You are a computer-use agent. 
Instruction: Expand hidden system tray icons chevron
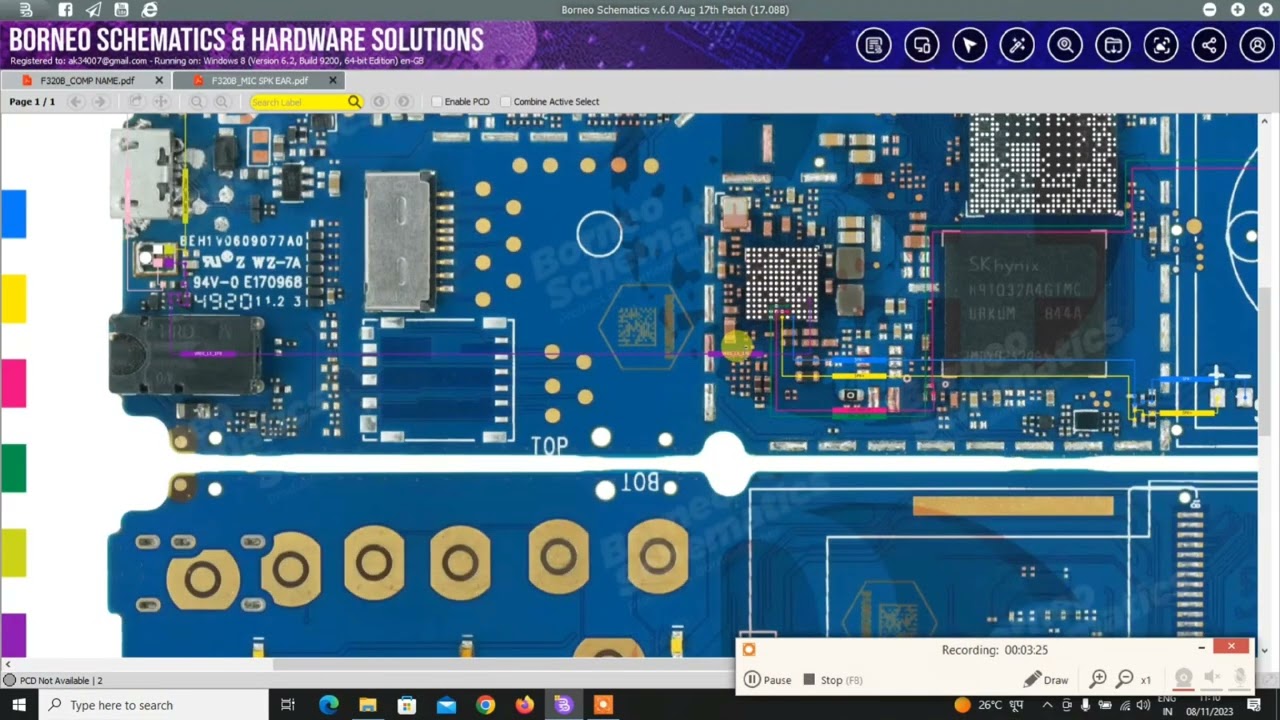(1047, 705)
